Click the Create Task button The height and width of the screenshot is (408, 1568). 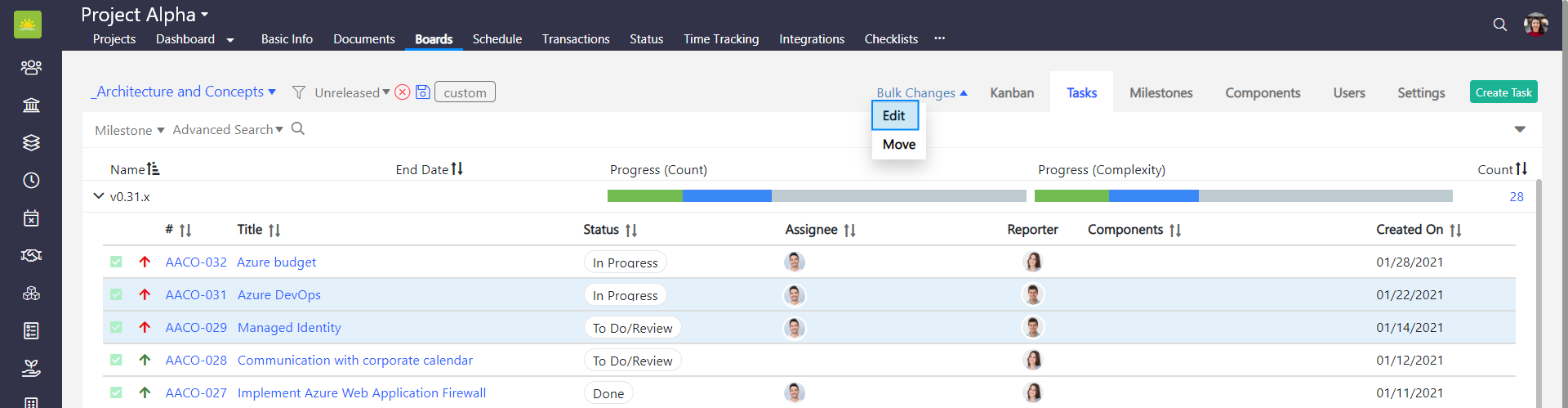coord(1503,92)
